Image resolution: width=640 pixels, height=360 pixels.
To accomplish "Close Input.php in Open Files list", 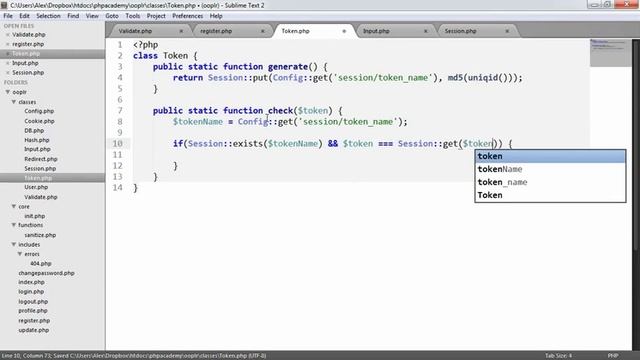I will tap(7, 63).
